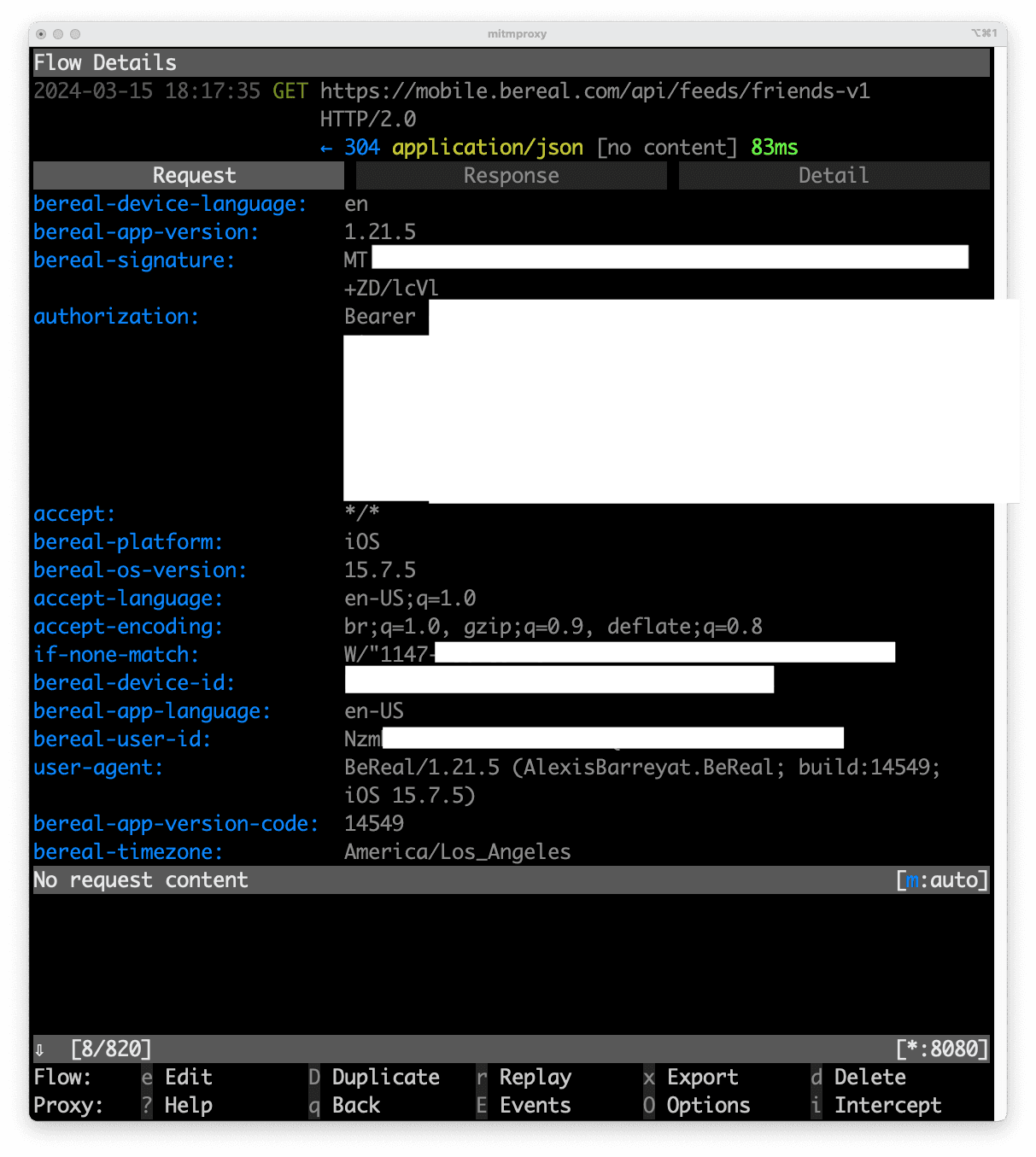This screenshot has height=1157, width=1036.
Task: Click the Replay flow command
Action: pyautogui.click(x=524, y=1077)
